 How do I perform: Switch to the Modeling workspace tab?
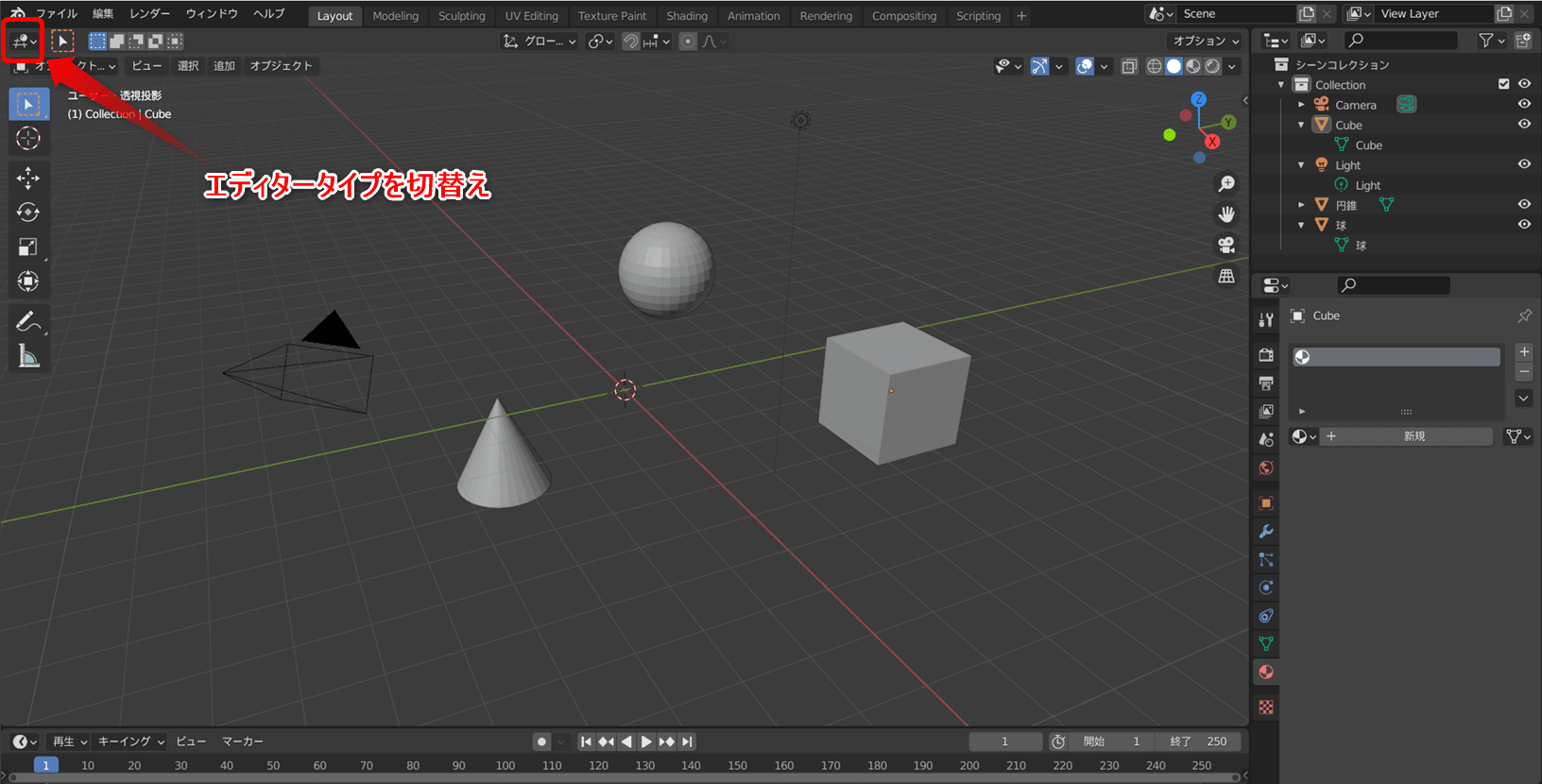(x=396, y=16)
